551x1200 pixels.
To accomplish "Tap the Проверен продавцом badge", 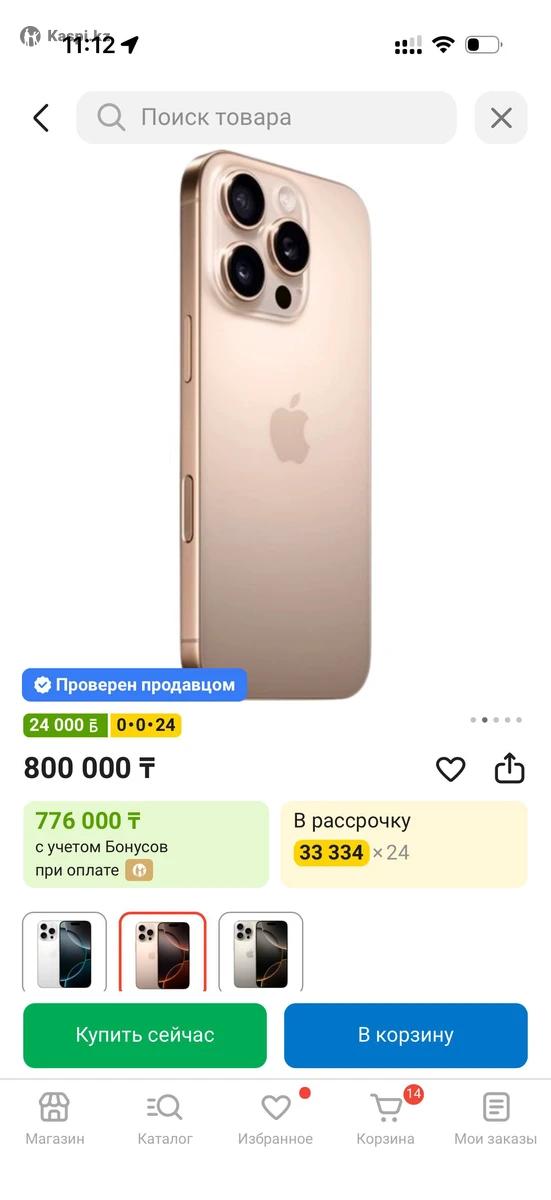I will tap(135, 685).
